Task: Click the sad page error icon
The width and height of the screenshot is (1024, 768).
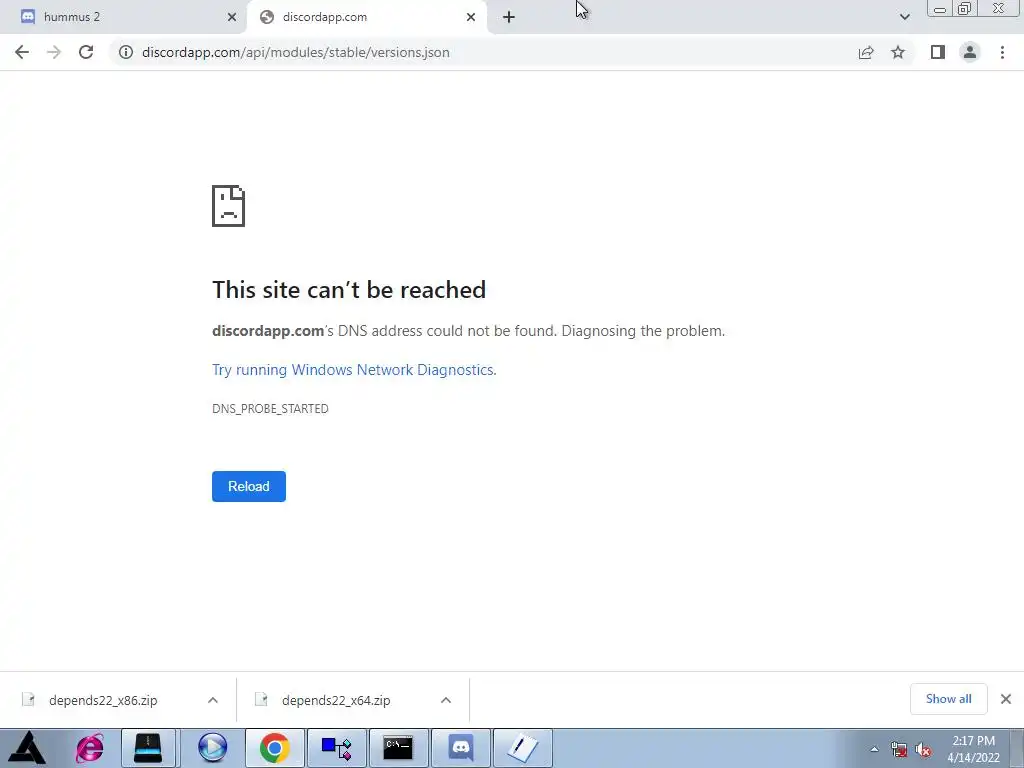Action: point(229,206)
